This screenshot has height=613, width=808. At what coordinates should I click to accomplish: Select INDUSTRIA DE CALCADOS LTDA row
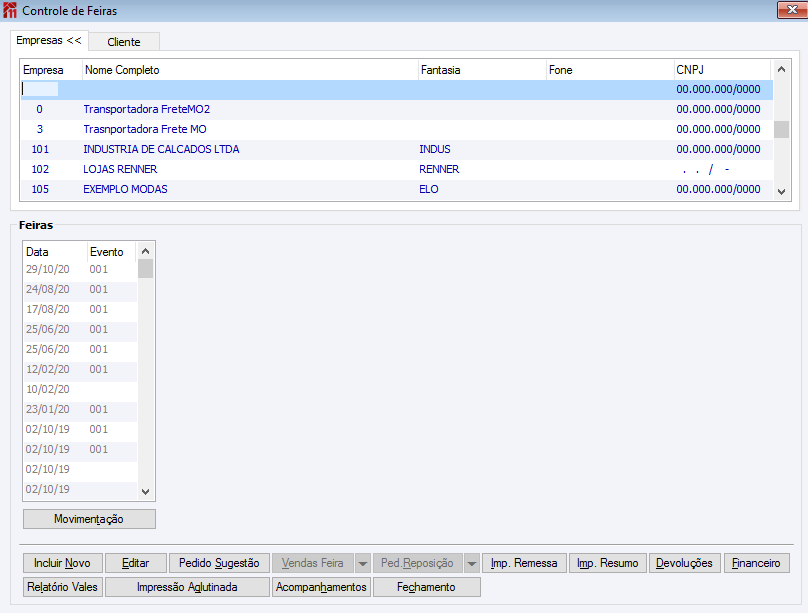point(397,149)
